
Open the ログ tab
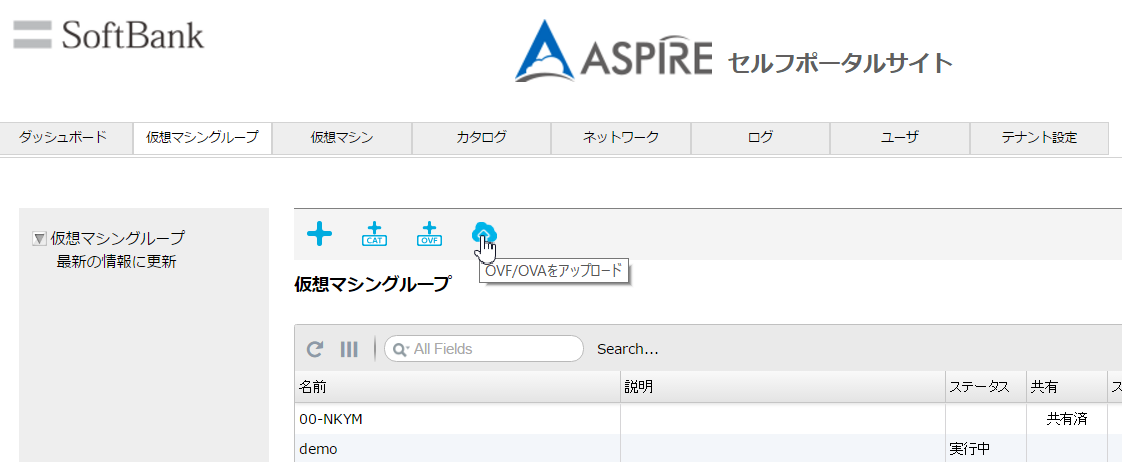tap(760, 137)
